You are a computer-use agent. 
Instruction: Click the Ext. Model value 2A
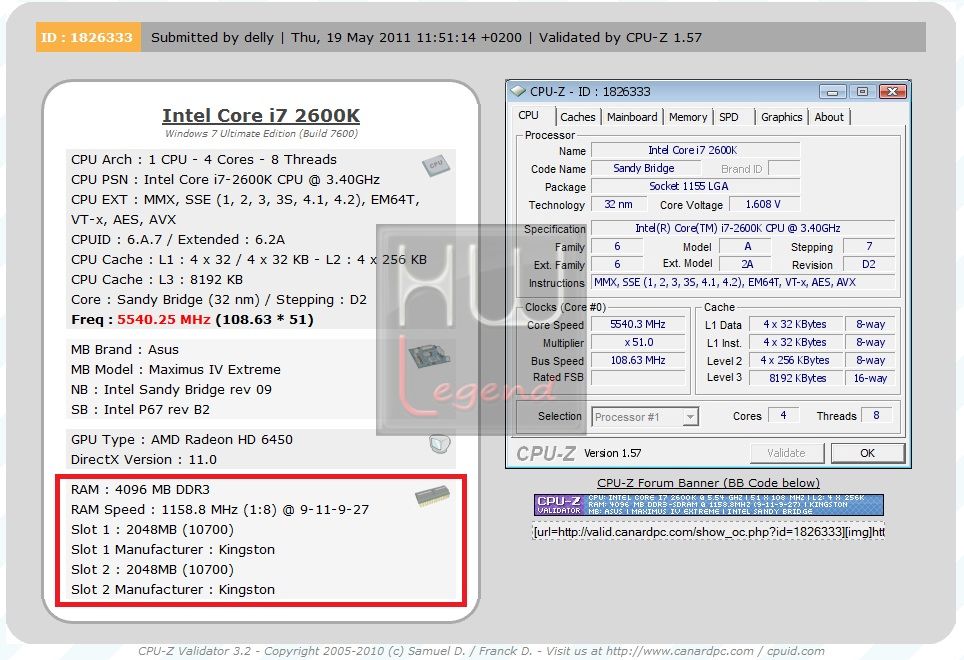point(747,264)
